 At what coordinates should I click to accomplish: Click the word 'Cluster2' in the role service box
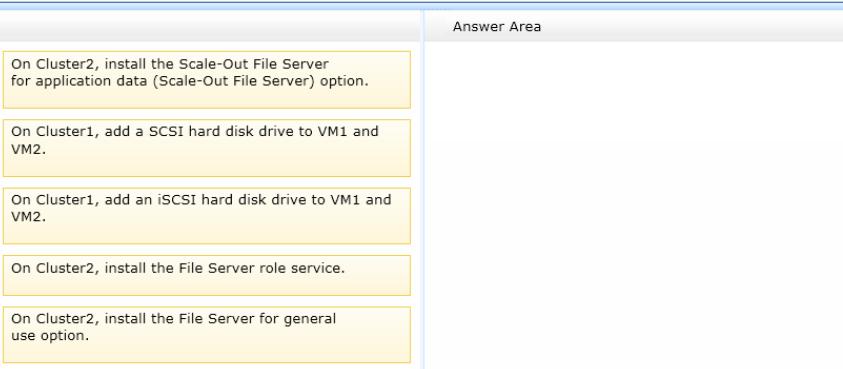click(67, 268)
